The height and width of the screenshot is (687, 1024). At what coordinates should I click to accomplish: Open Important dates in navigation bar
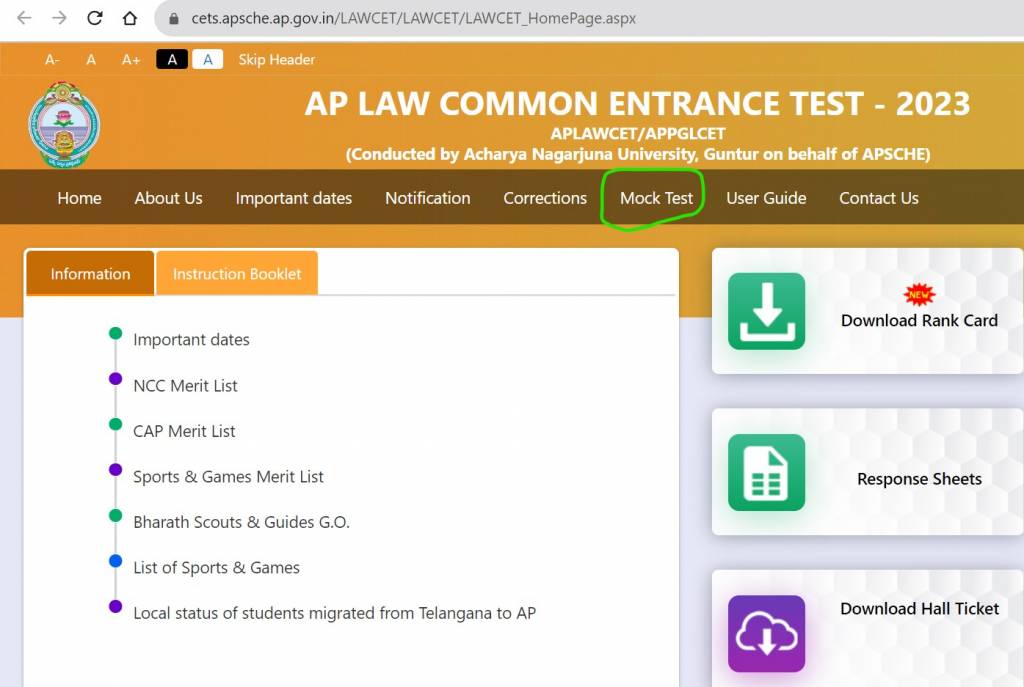tap(294, 198)
